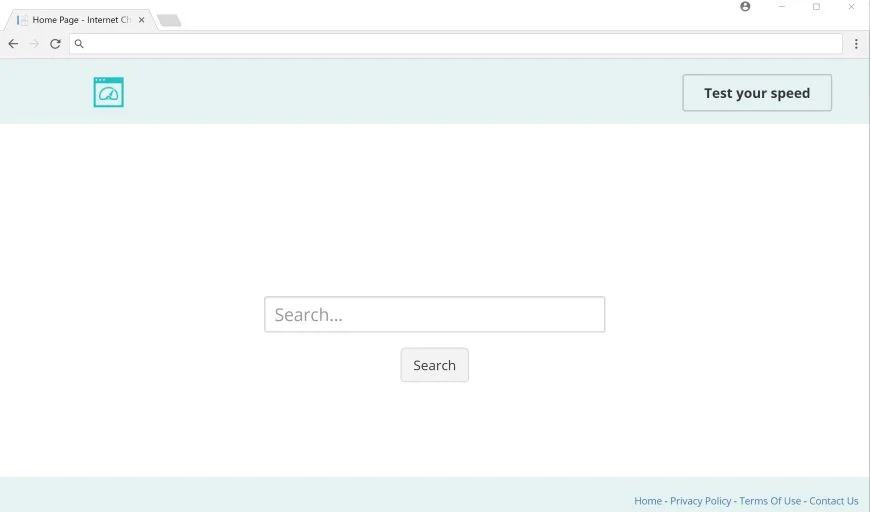Close the Home Page tab
The width and height of the screenshot is (870, 512).
click(141, 20)
